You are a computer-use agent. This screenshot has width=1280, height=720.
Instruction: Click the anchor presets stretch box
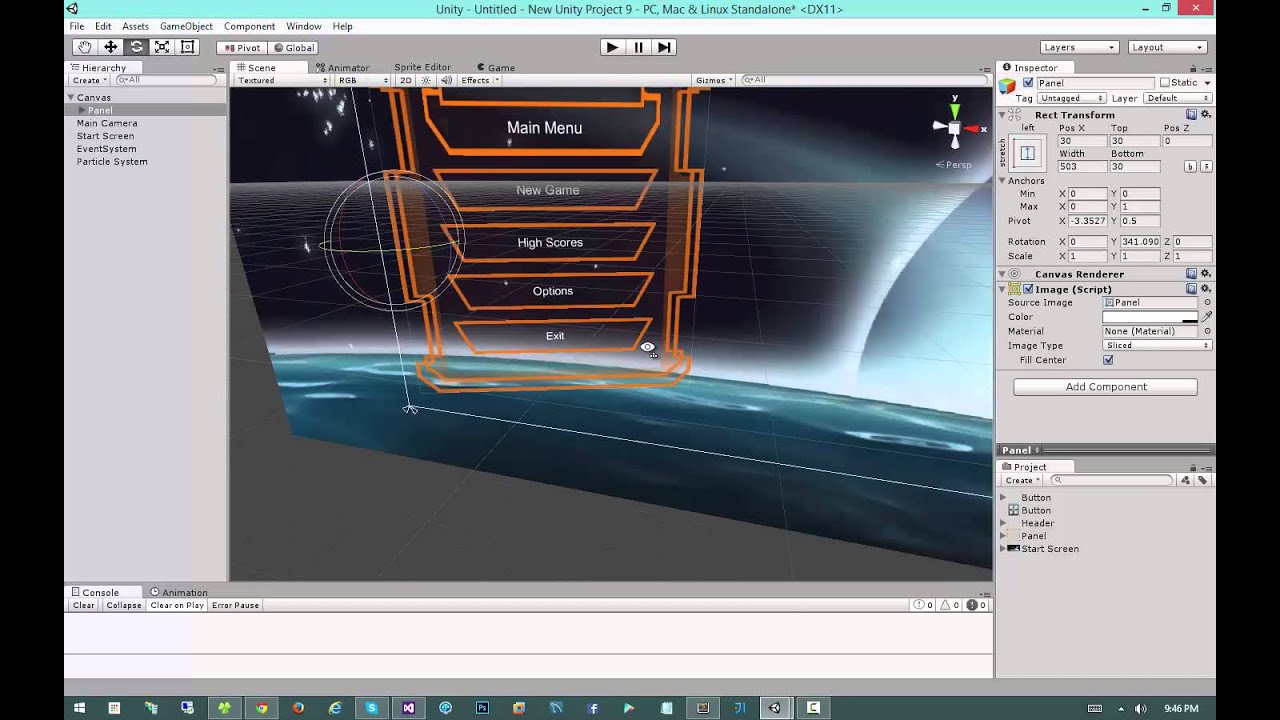(x=1027, y=153)
